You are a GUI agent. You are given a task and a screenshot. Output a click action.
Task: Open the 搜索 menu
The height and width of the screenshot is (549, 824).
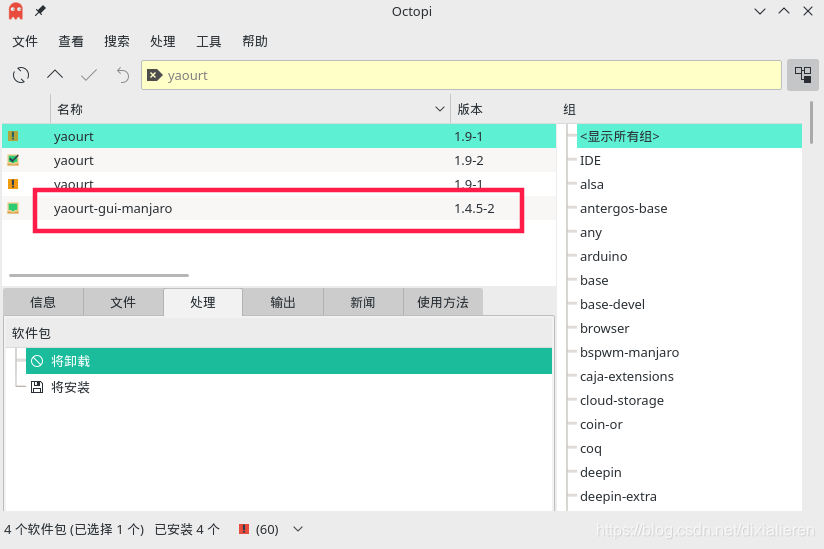[x=117, y=42]
